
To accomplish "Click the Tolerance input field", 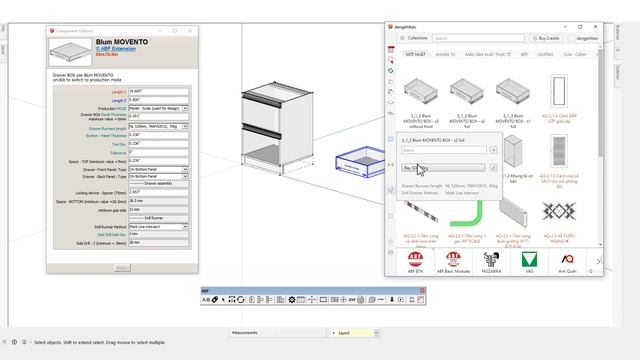I will (x=159, y=153).
